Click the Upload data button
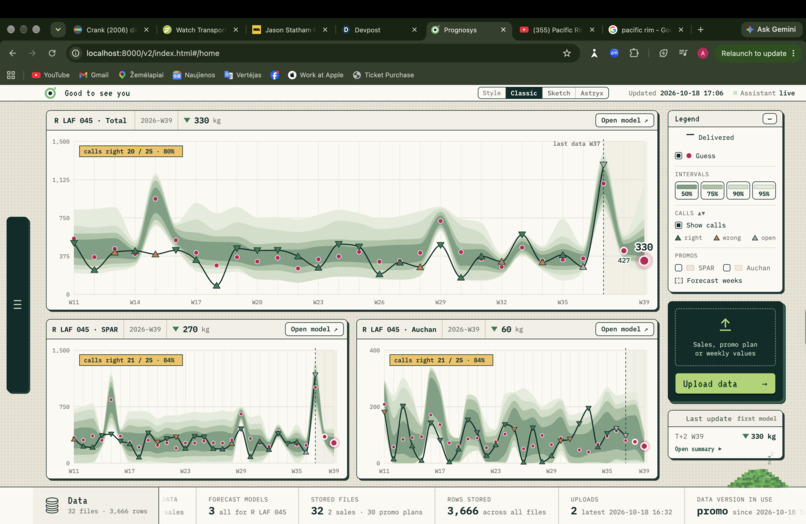The height and width of the screenshot is (524, 806). [x=725, y=384]
